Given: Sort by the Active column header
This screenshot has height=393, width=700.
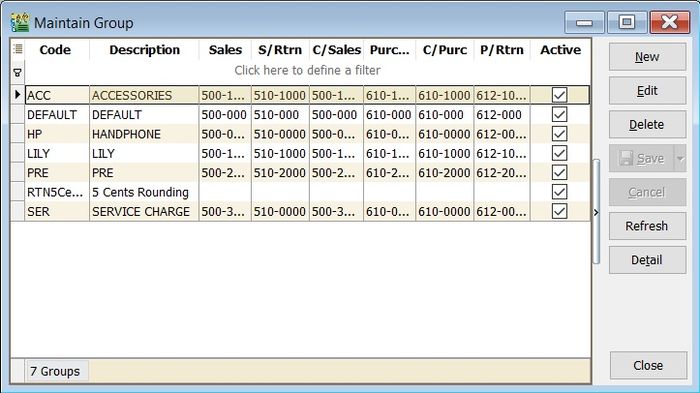Looking at the screenshot, I should [560, 50].
